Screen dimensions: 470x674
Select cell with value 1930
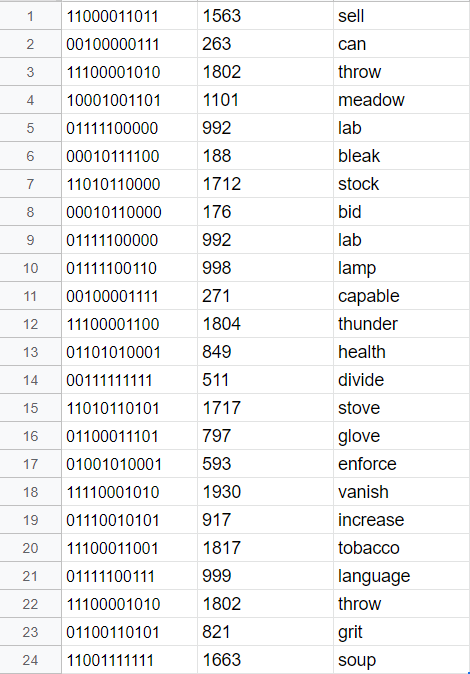265,492
